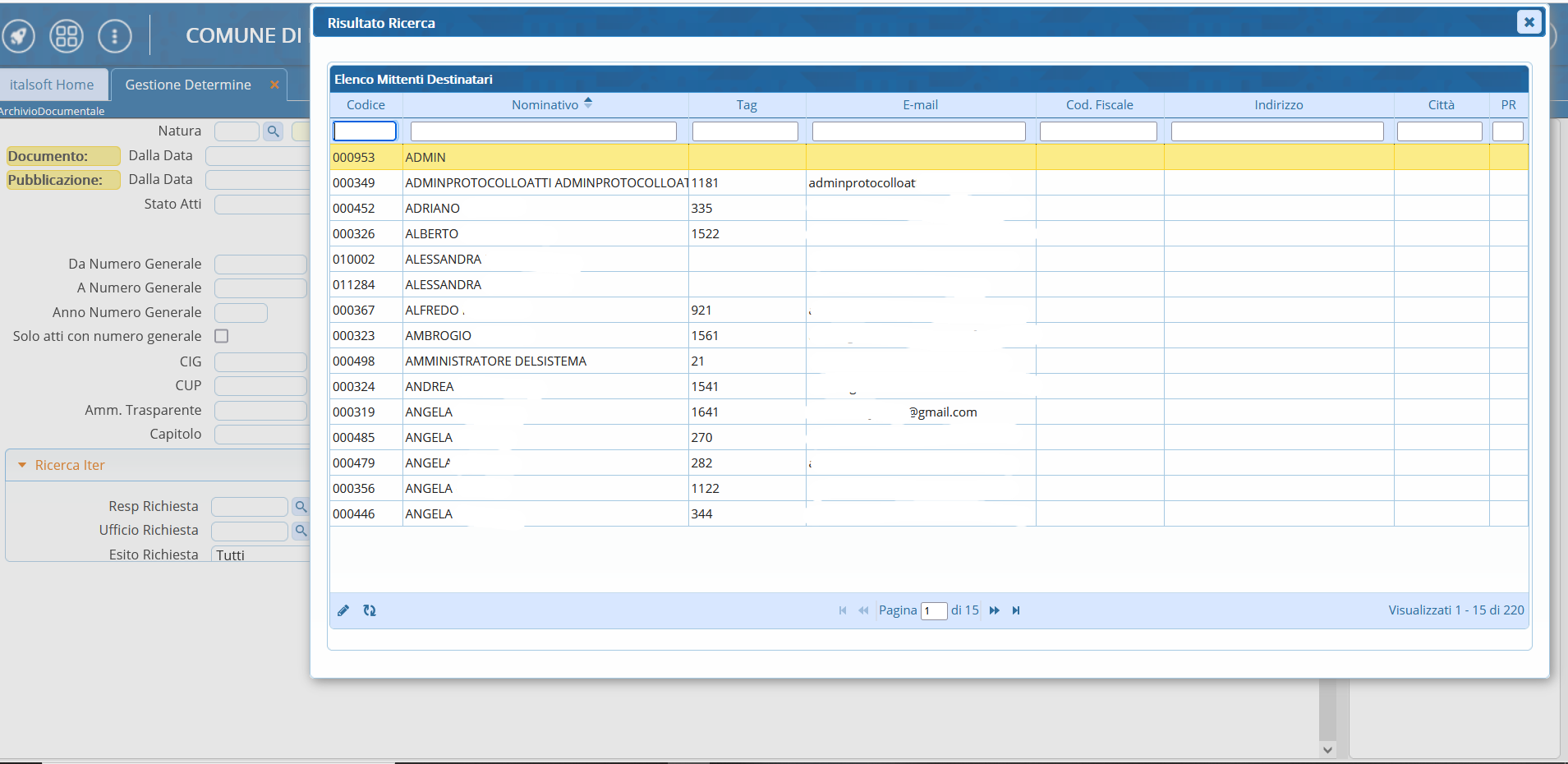Collapse the Ricerca Iter section
1568x764 pixels.
[x=23, y=465]
